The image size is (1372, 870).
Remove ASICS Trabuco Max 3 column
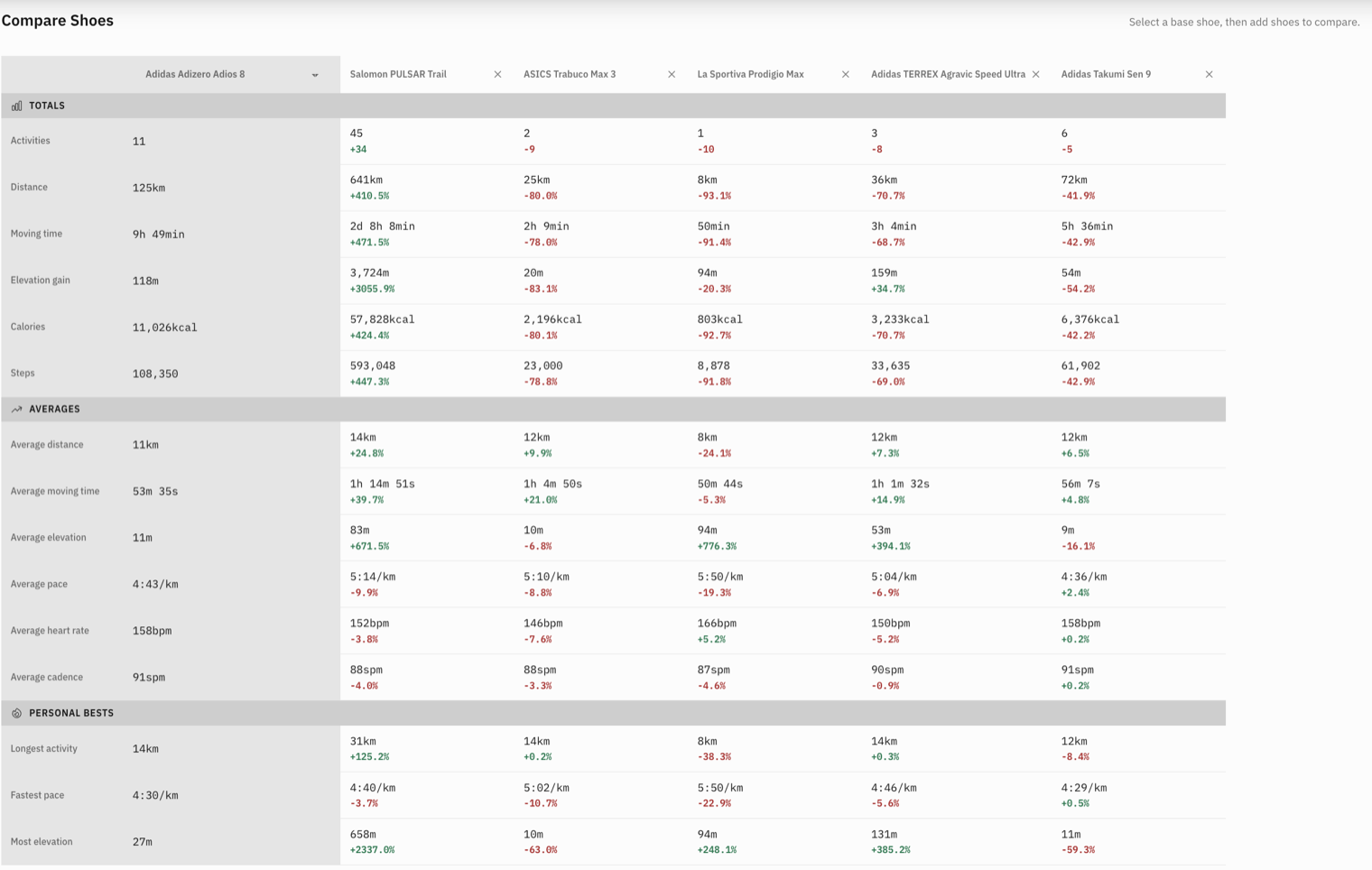(x=672, y=74)
